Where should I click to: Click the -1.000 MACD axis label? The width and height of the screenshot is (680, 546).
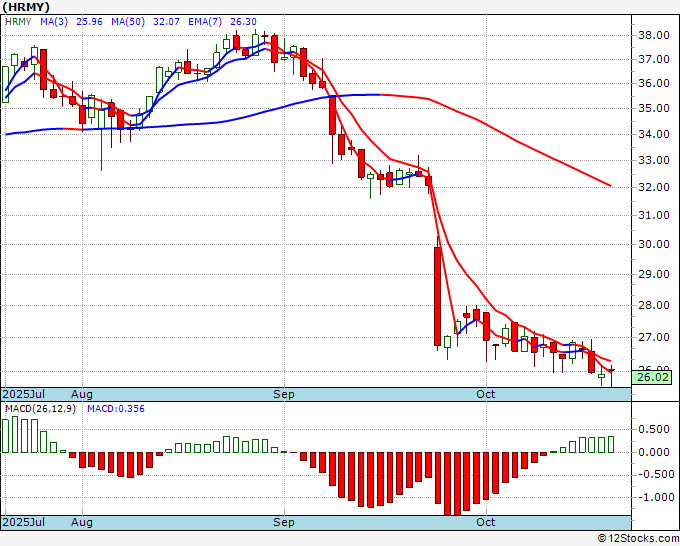[x=653, y=497]
